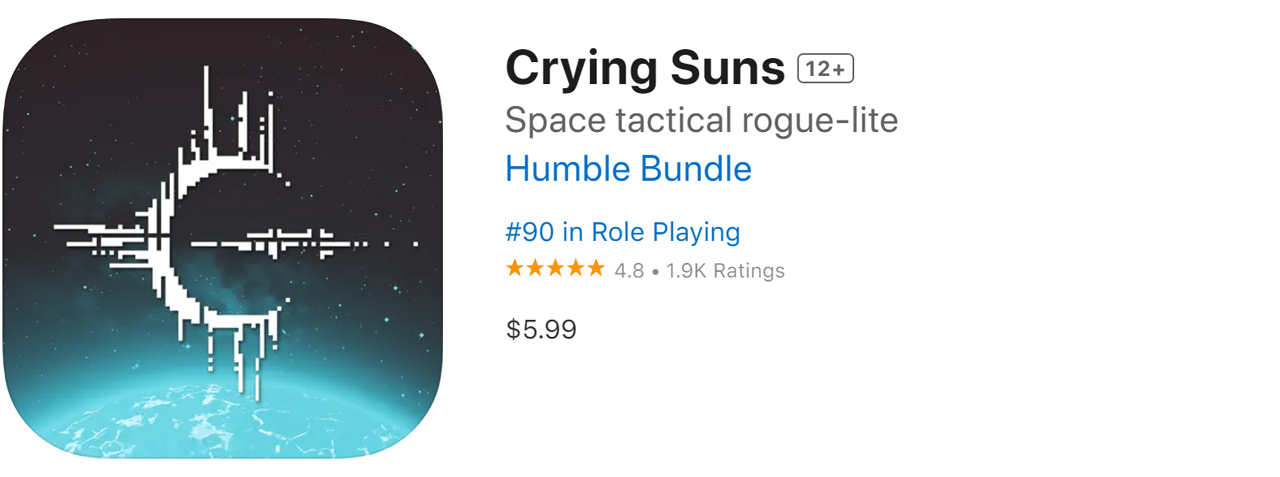Open the #90 in Role Playing chart
Screen dimensions: 1280x477
click(x=622, y=232)
